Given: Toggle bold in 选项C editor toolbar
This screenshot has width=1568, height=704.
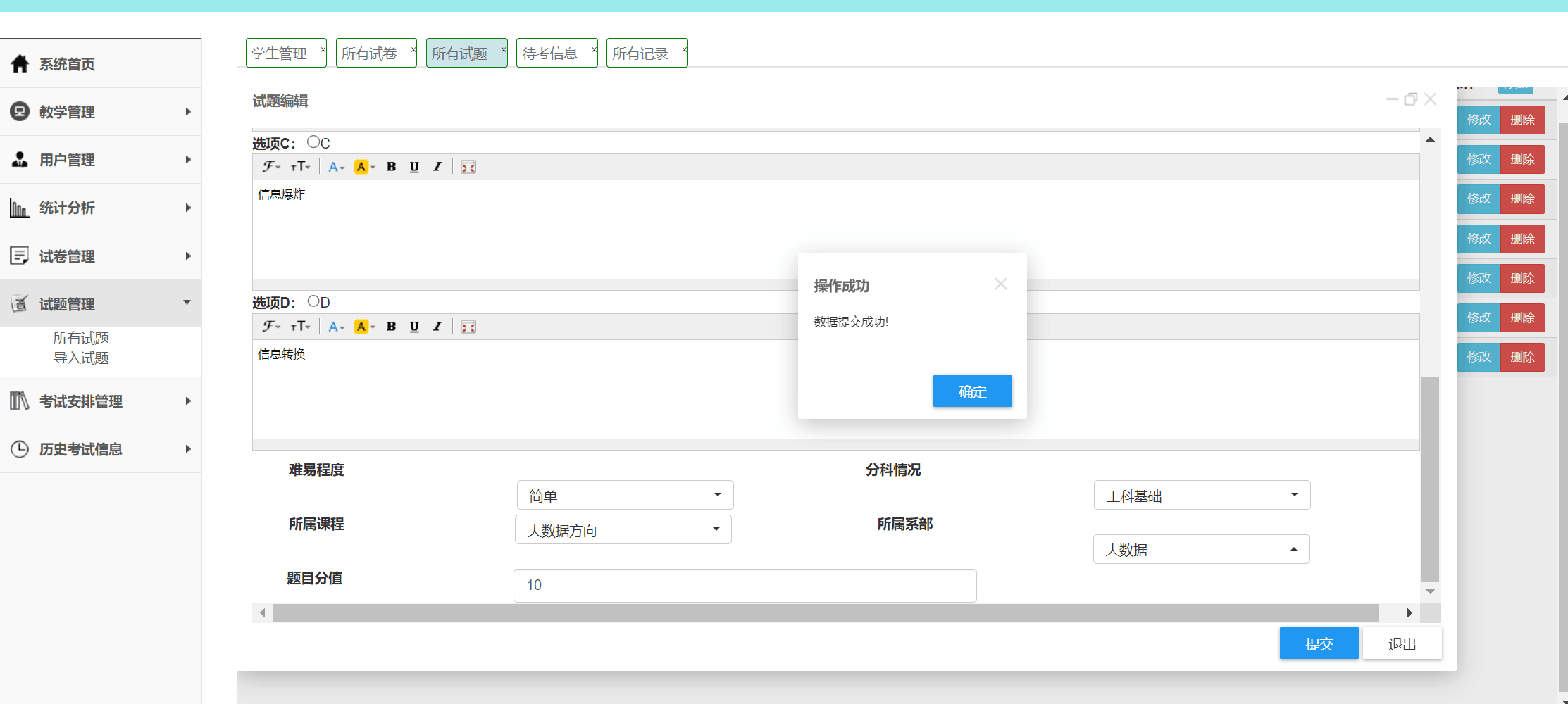Looking at the screenshot, I should pos(391,167).
